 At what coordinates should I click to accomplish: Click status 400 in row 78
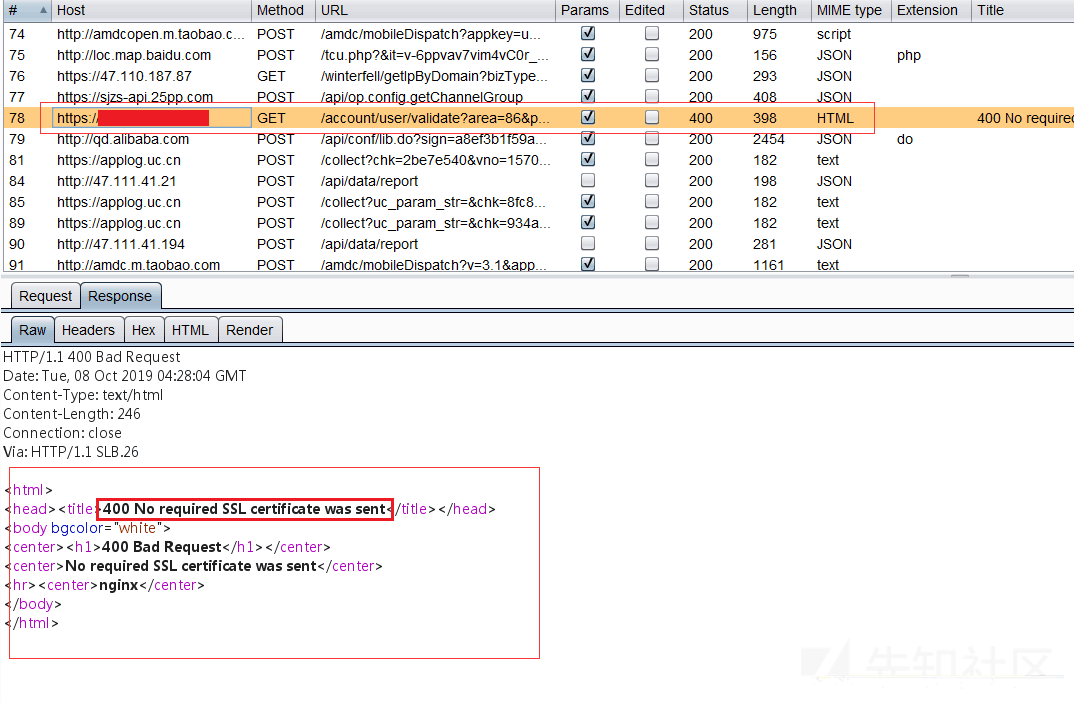[701, 118]
